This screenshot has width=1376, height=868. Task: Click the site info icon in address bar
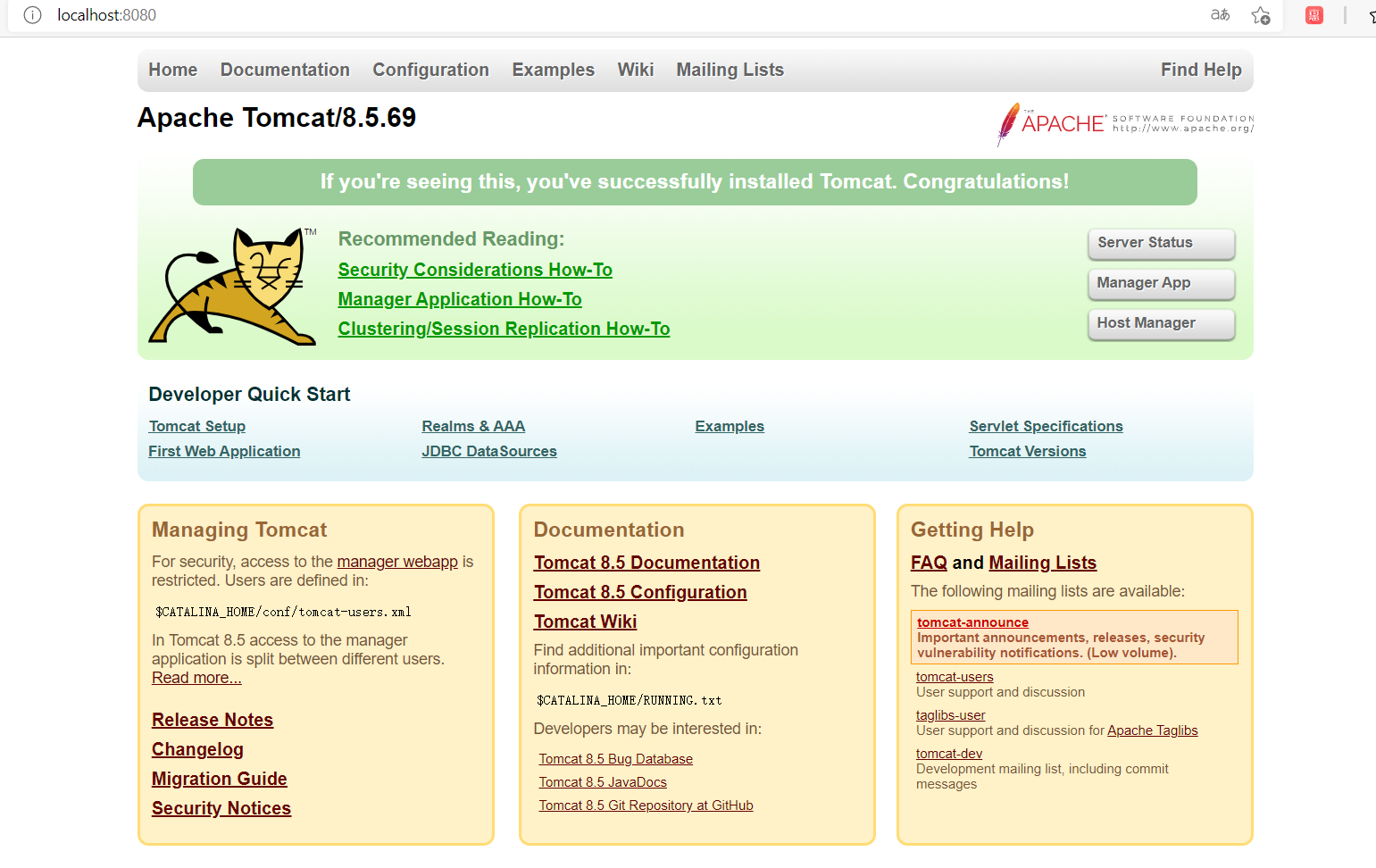point(32,15)
